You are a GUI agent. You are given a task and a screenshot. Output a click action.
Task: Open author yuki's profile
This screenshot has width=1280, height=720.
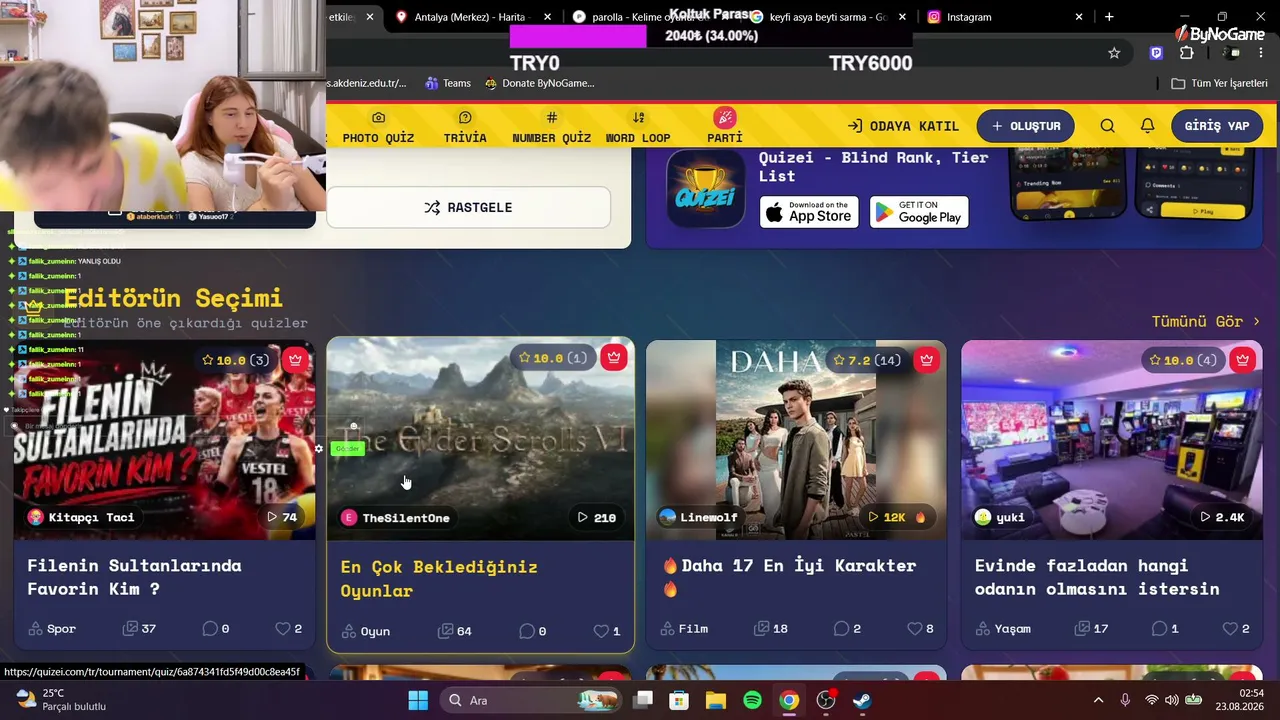click(x=999, y=517)
